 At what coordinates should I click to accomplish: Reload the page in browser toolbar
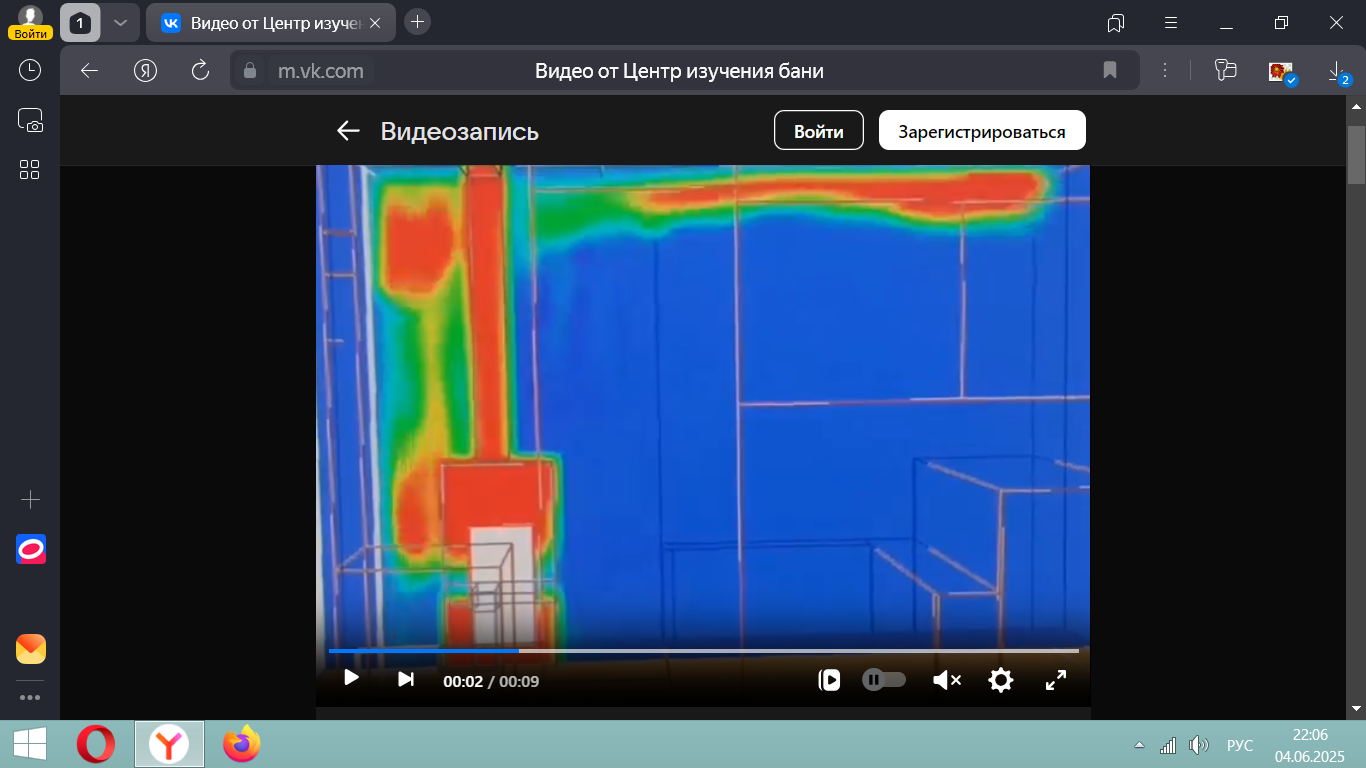coord(200,70)
